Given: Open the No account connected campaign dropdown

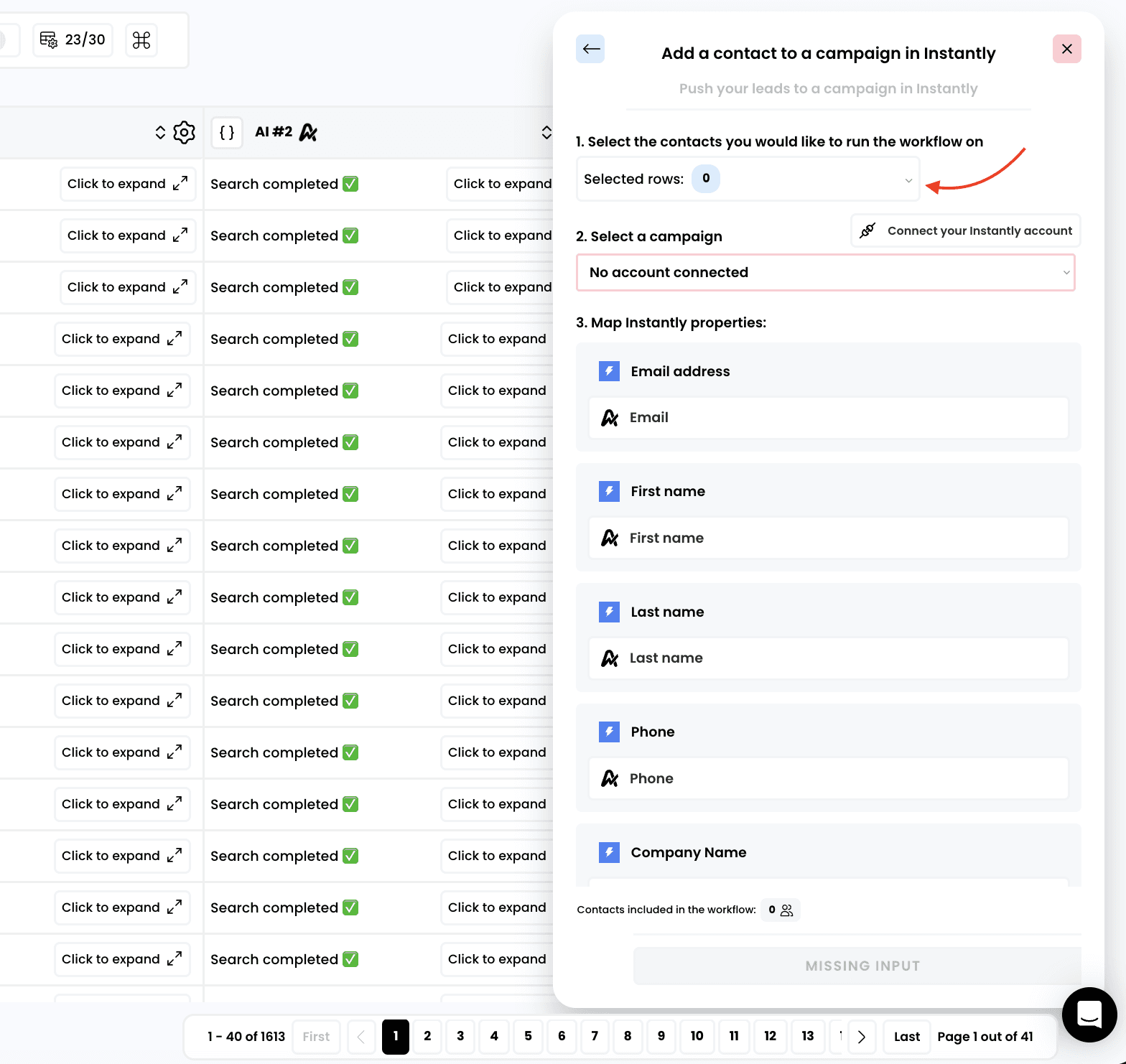Looking at the screenshot, I should point(825,272).
